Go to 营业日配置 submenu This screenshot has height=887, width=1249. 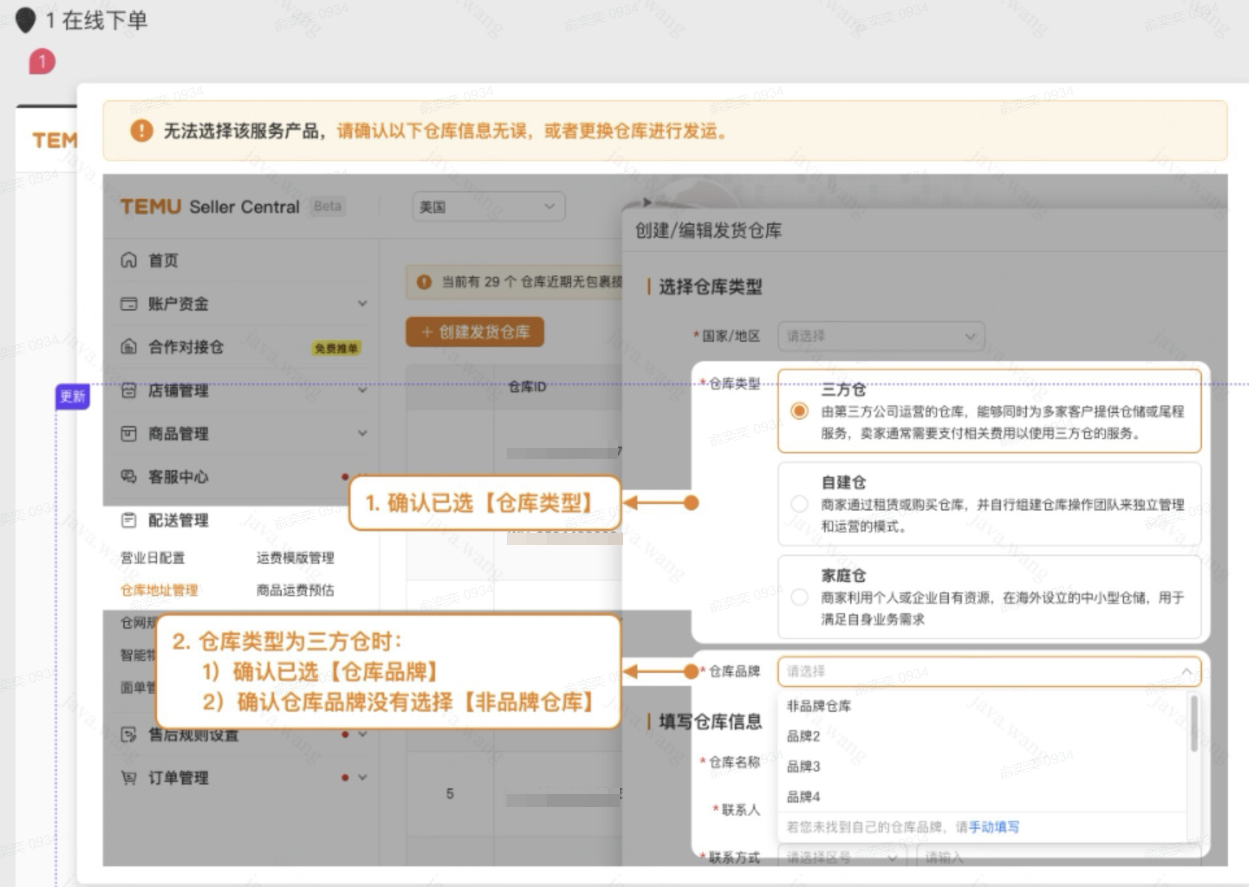(x=152, y=558)
